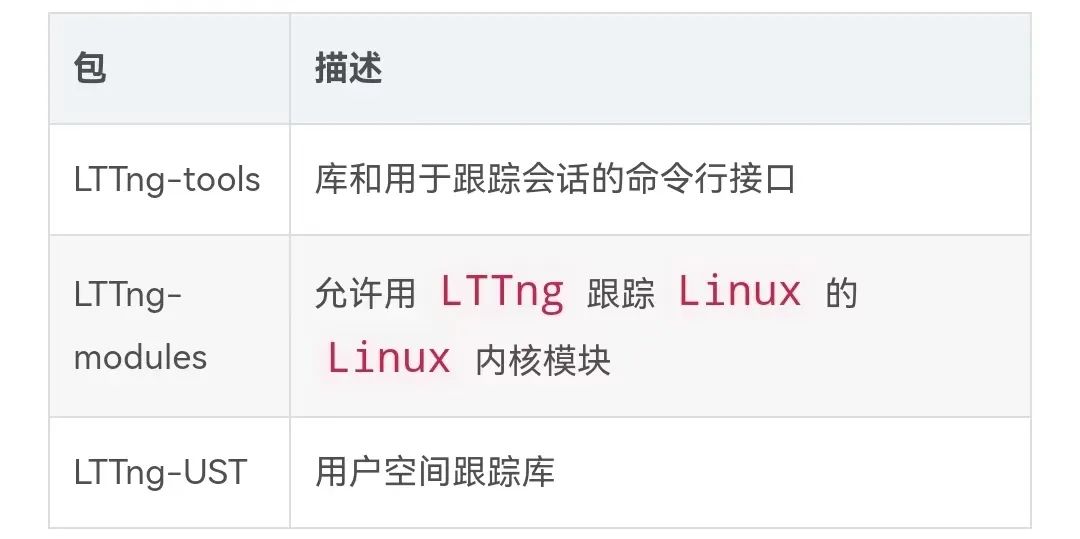The image size is (1080, 539).
Task: Click 跟踪 between LTTng and Linux code
Action: click(621, 295)
